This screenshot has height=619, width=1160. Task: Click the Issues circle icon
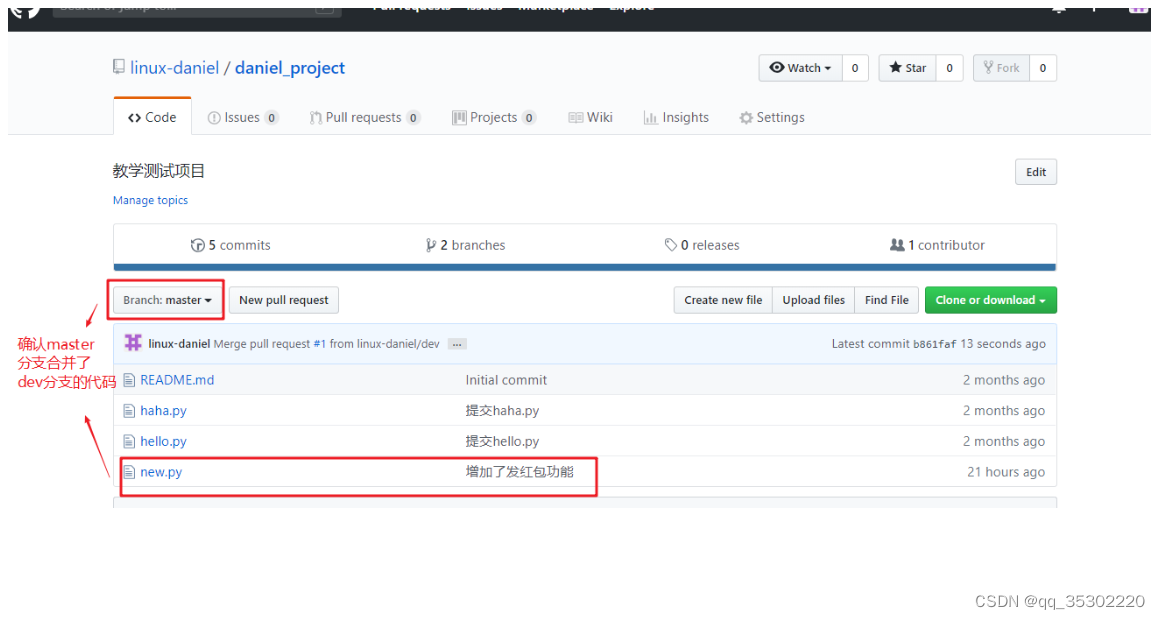214,118
